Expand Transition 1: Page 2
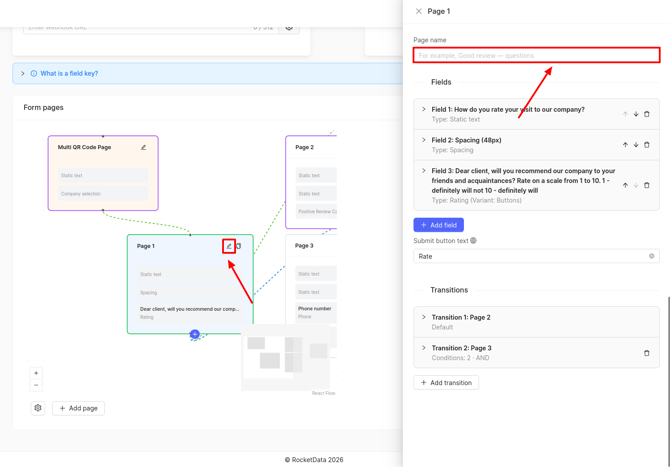The image size is (670, 467). (x=423, y=317)
